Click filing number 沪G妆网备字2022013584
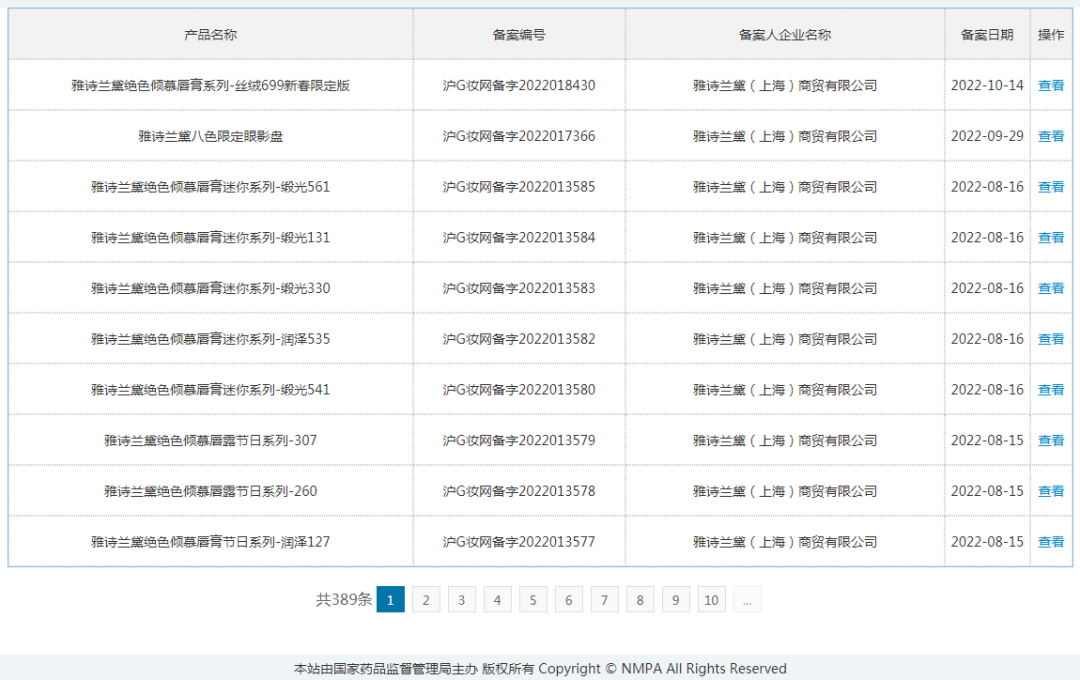 click(519, 238)
